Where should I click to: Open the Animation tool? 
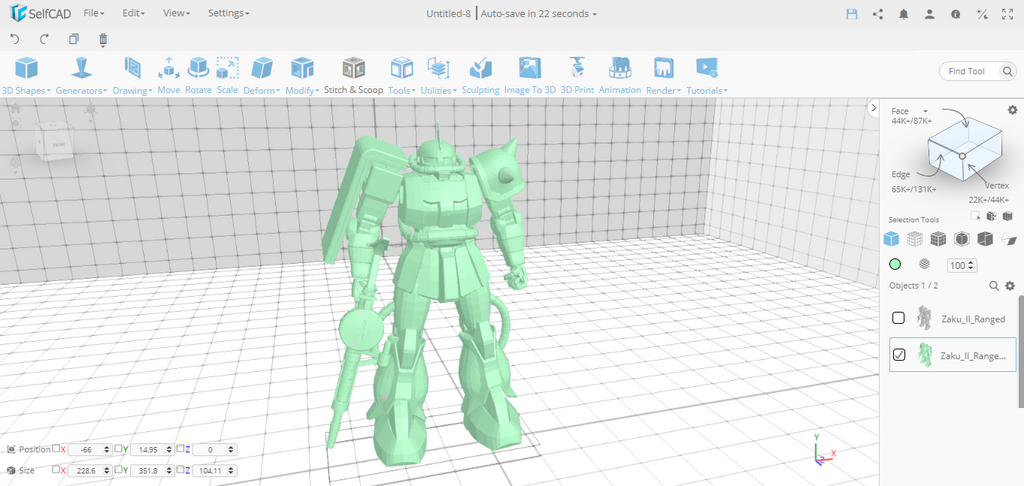pyautogui.click(x=620, y=75)
